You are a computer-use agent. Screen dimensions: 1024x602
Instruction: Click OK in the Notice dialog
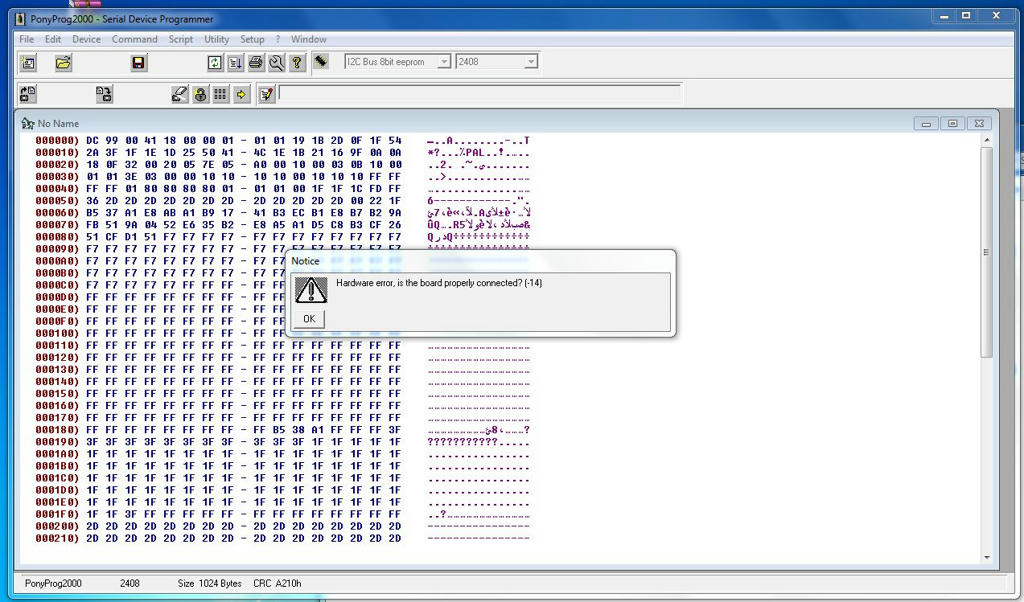[309, 319]
